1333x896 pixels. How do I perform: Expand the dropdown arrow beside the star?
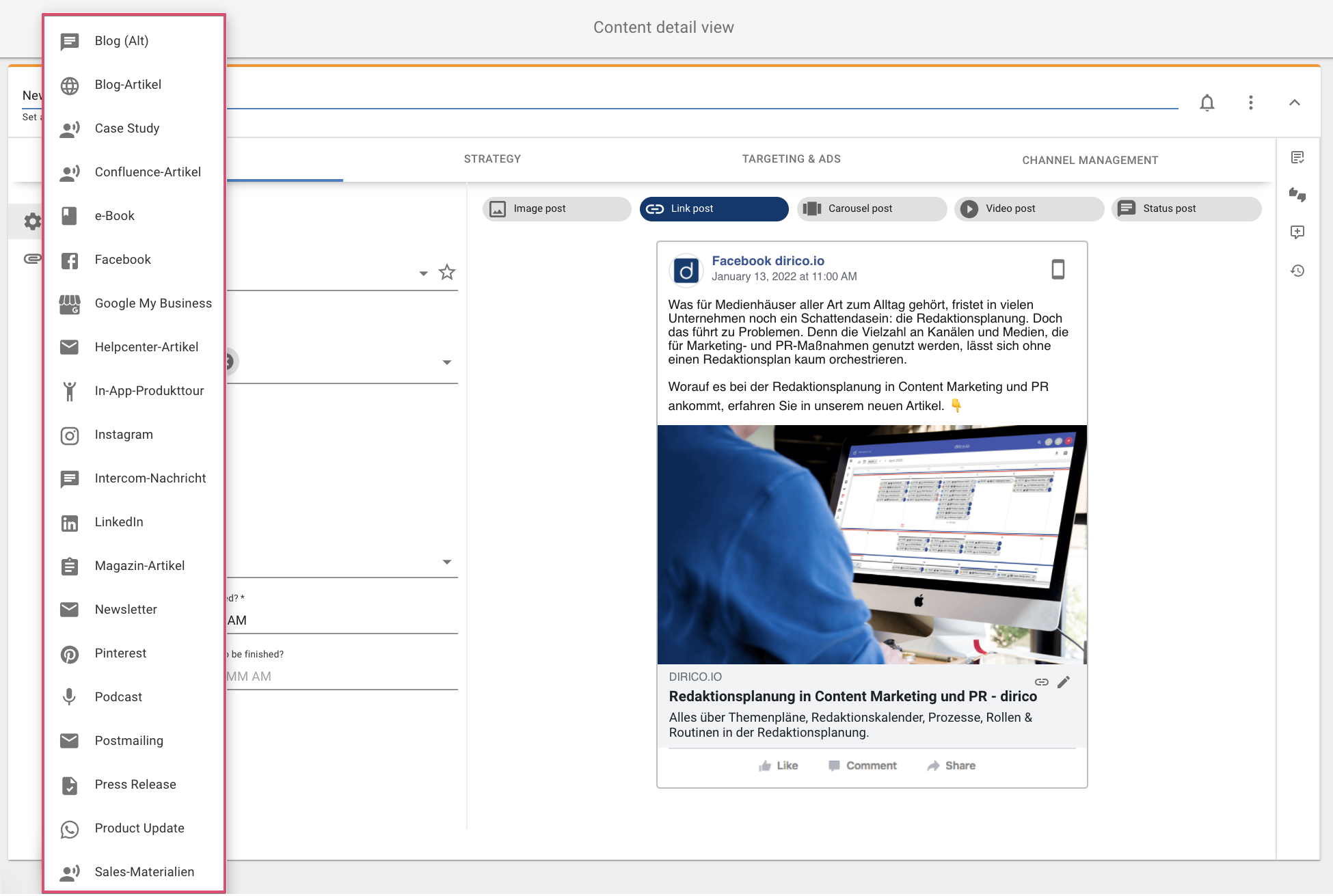coord(423,273)
